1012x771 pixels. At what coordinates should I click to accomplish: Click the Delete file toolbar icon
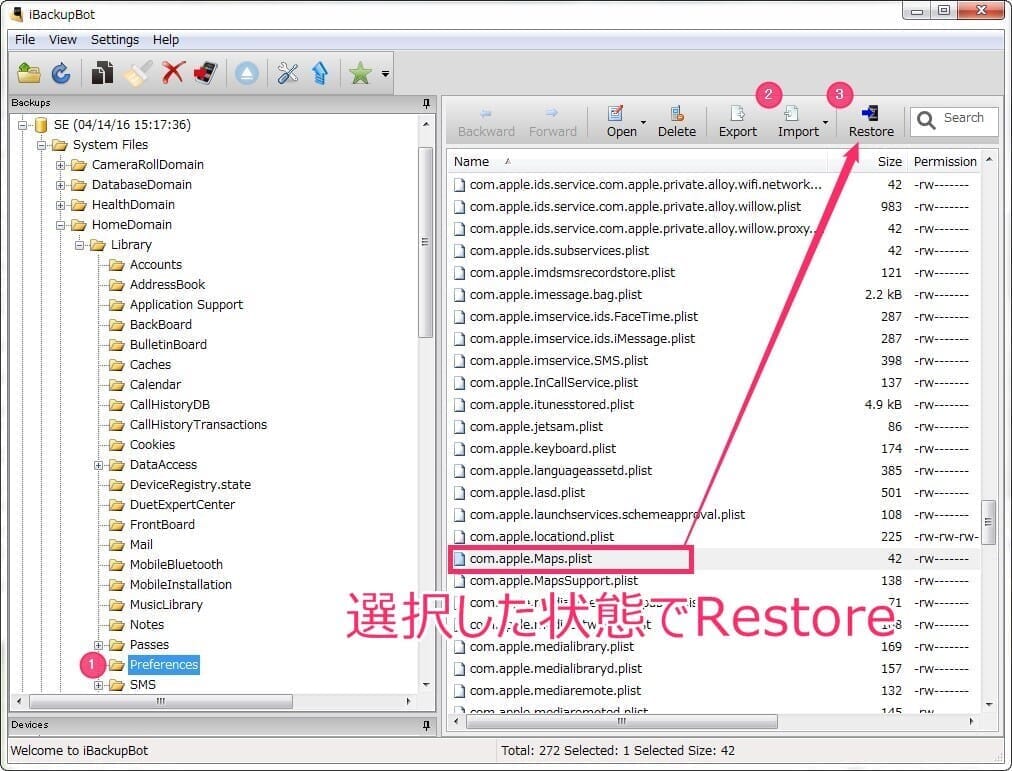click(676, 122)
